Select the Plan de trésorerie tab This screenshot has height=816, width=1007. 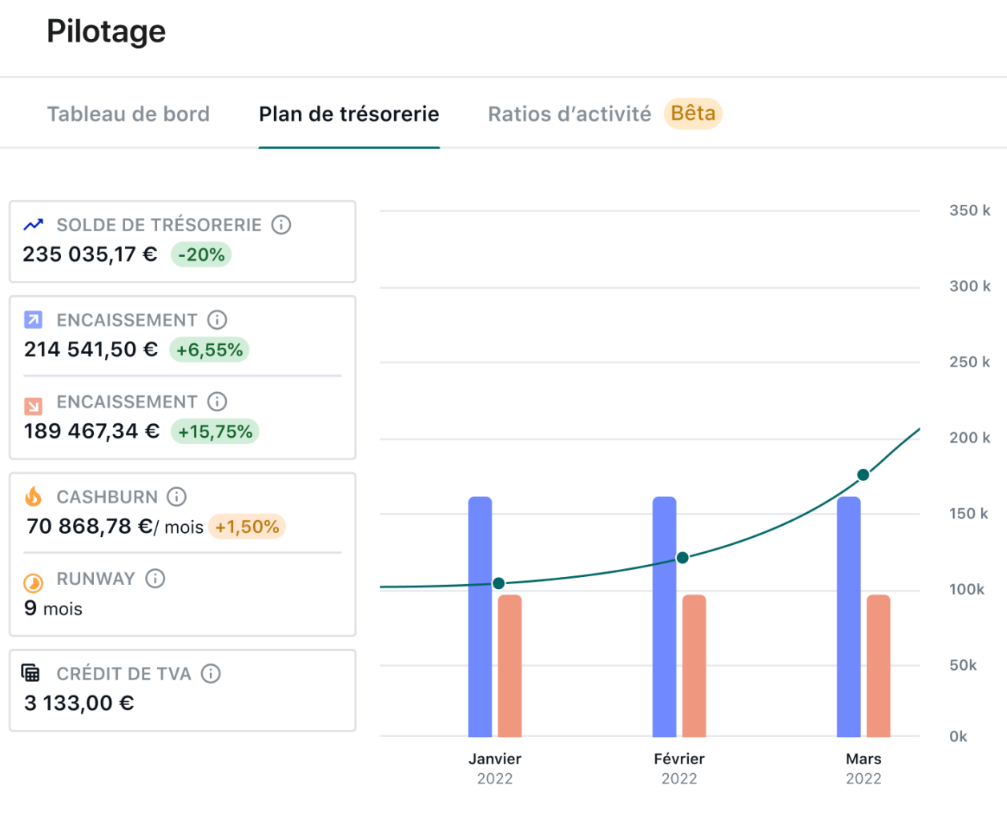point(349,114)
